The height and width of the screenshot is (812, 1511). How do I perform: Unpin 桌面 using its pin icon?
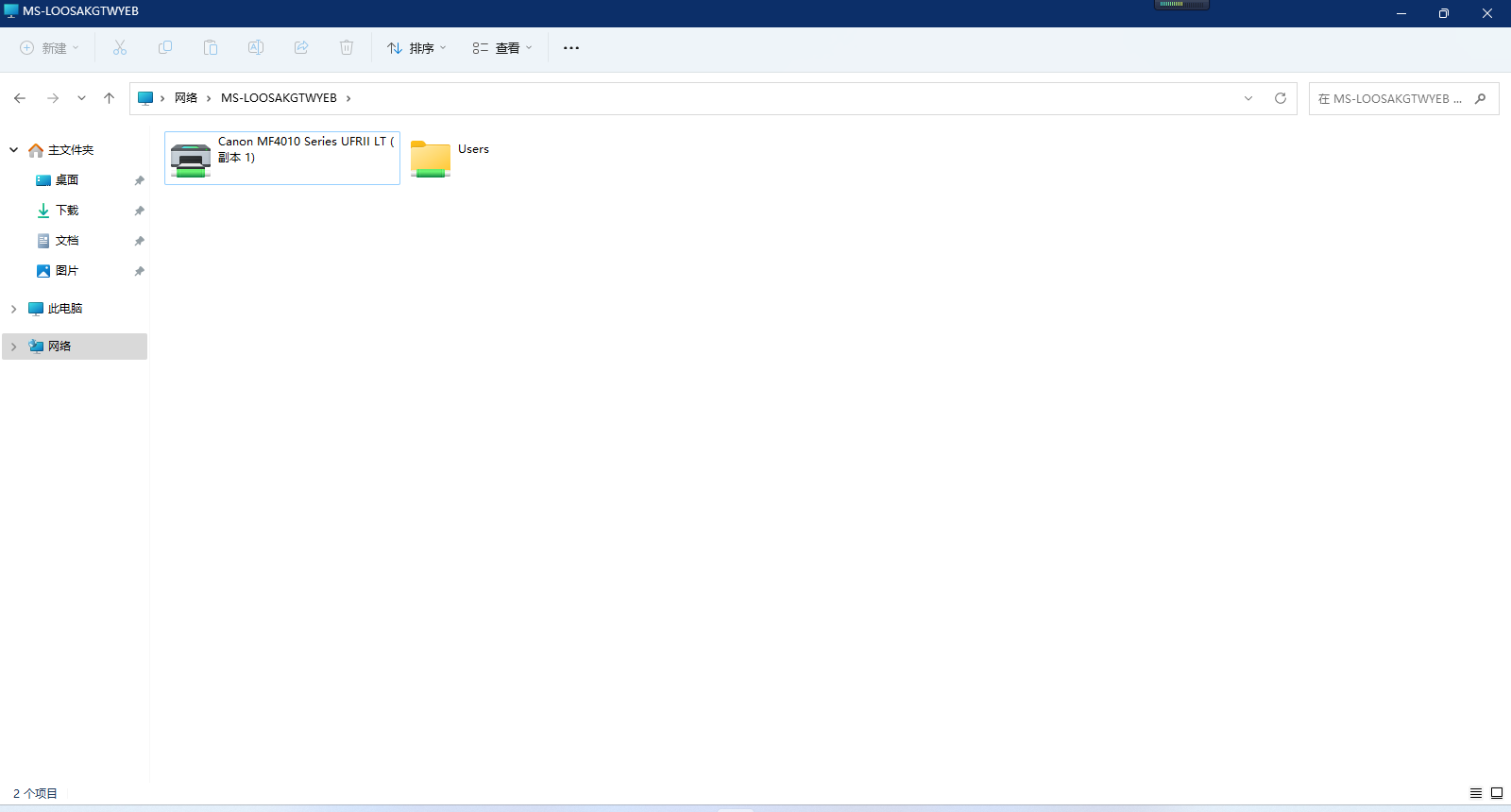(139, 180)
